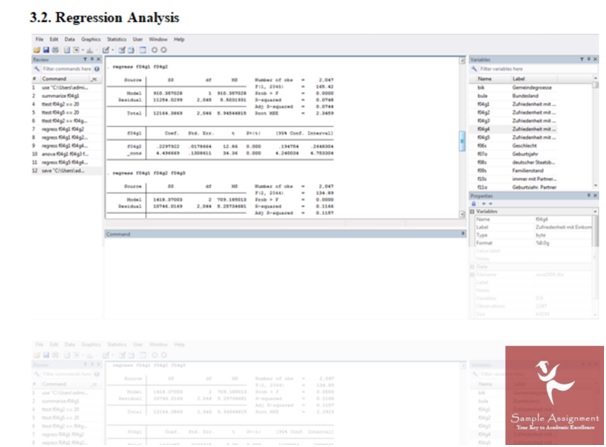Click the Filter commands here field
The height and width of the screenshot is (447, 606).
click(66, 69)
